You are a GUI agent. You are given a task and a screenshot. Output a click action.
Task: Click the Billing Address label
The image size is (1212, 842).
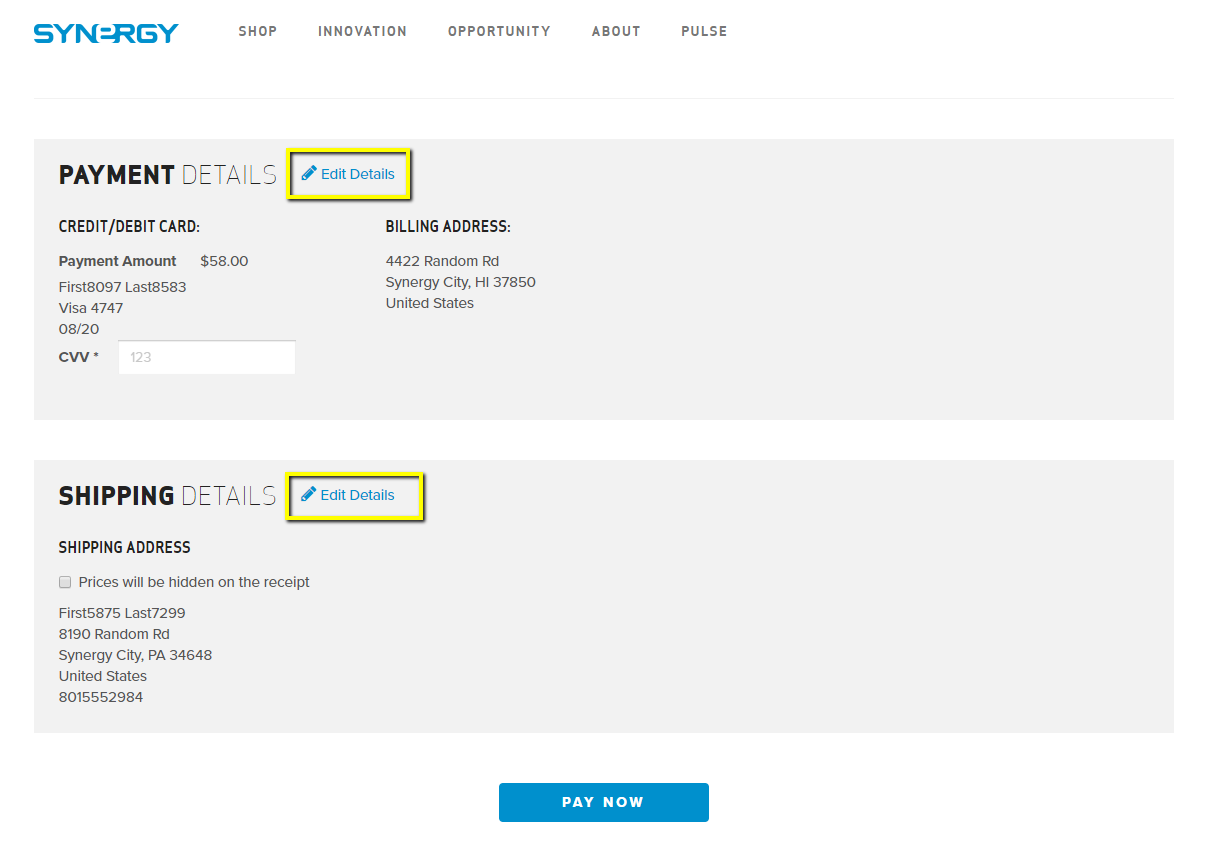(x=448, y=227)
